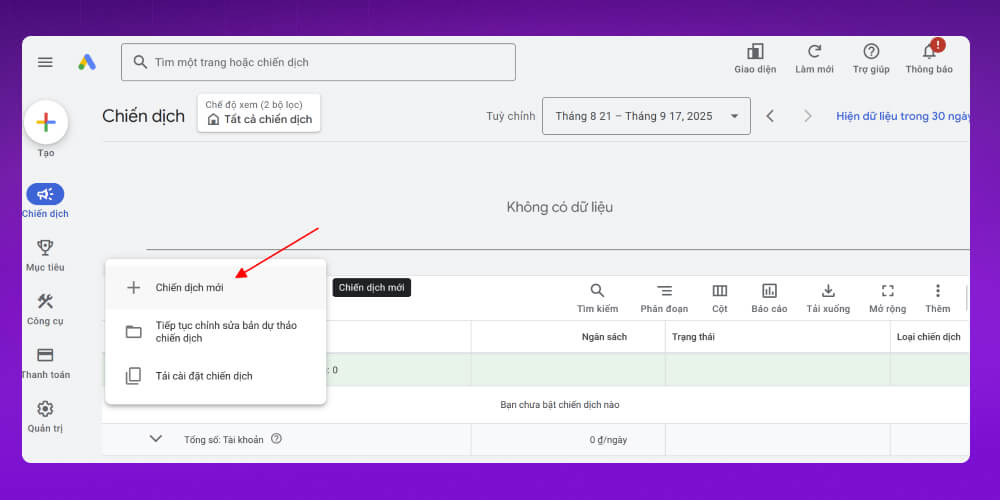Open the hamburger main menu
The width and height of the screenshot is (1000, 500).
(45, 62)
